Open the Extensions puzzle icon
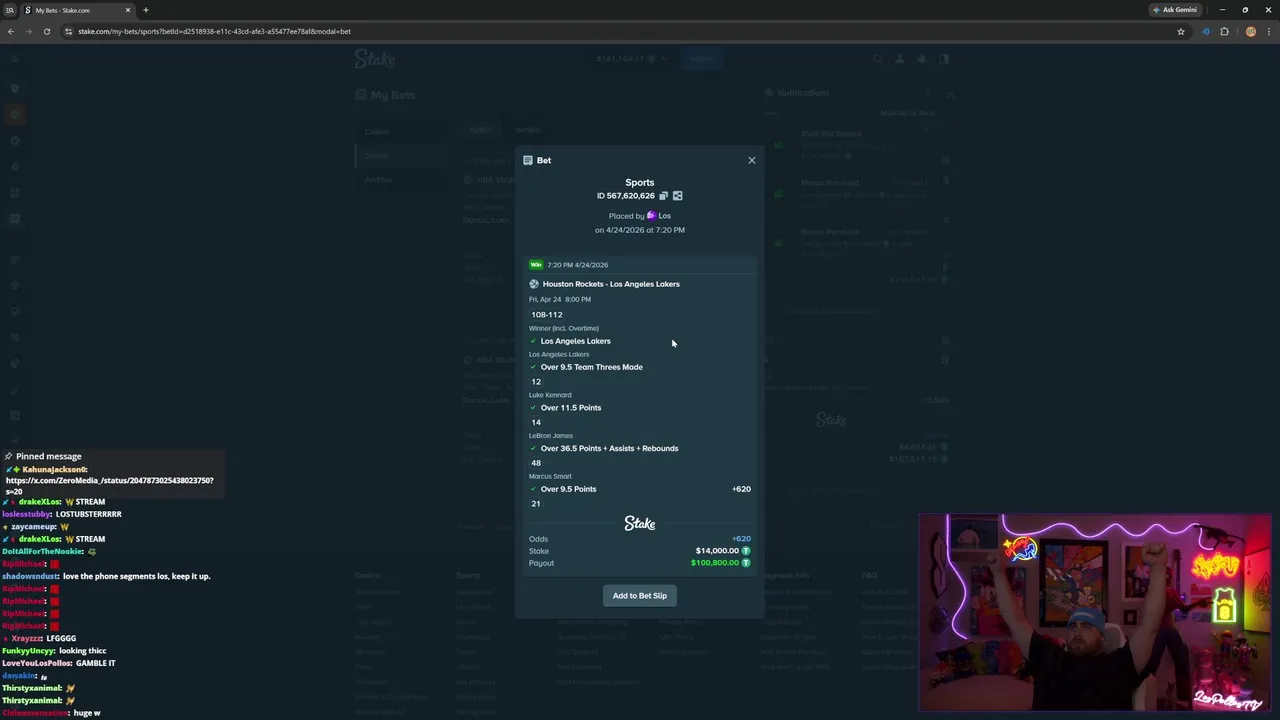 point(1224,31)
